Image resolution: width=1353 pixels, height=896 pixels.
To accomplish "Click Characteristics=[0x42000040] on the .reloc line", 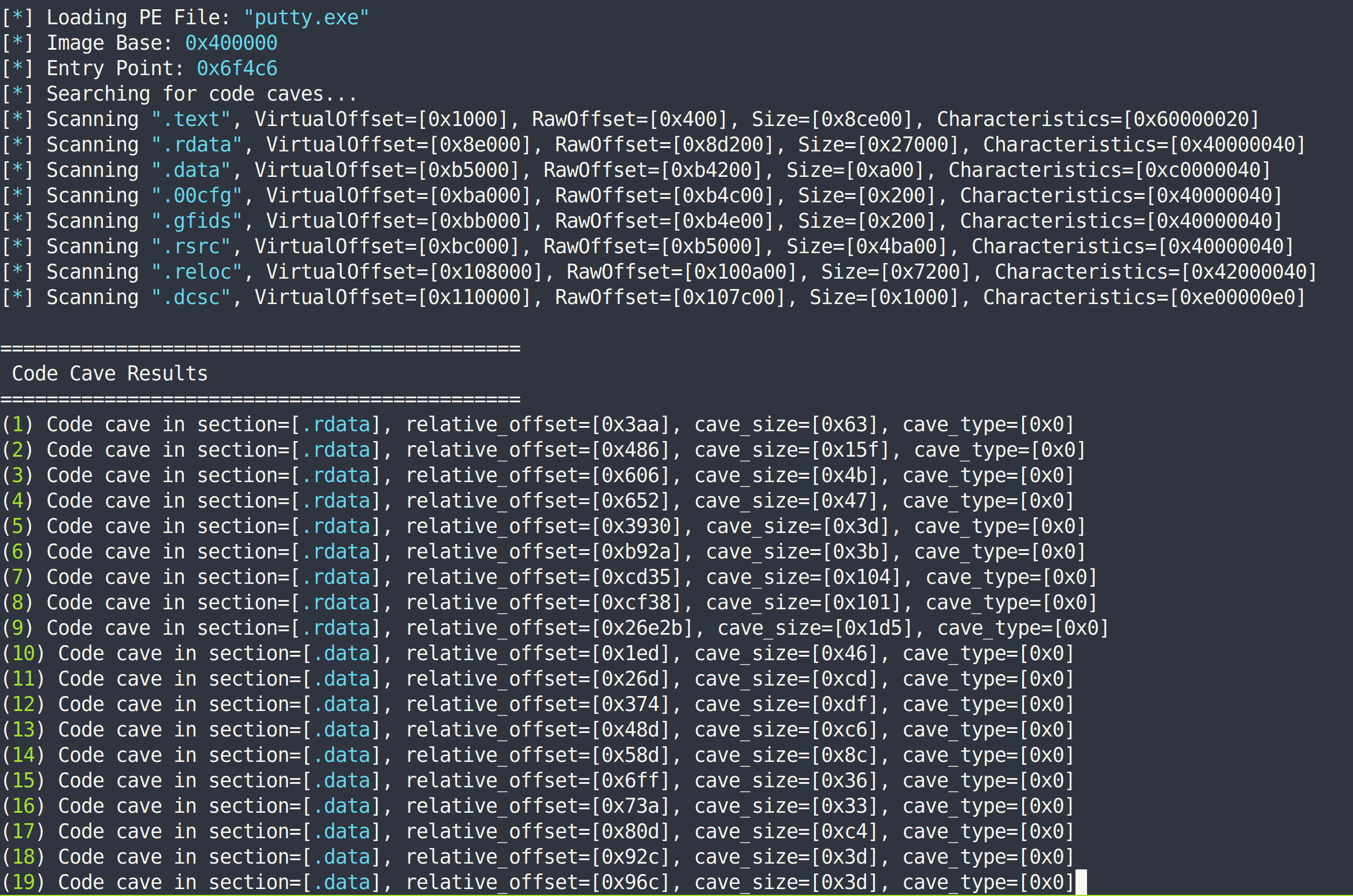I will 1156,272.
